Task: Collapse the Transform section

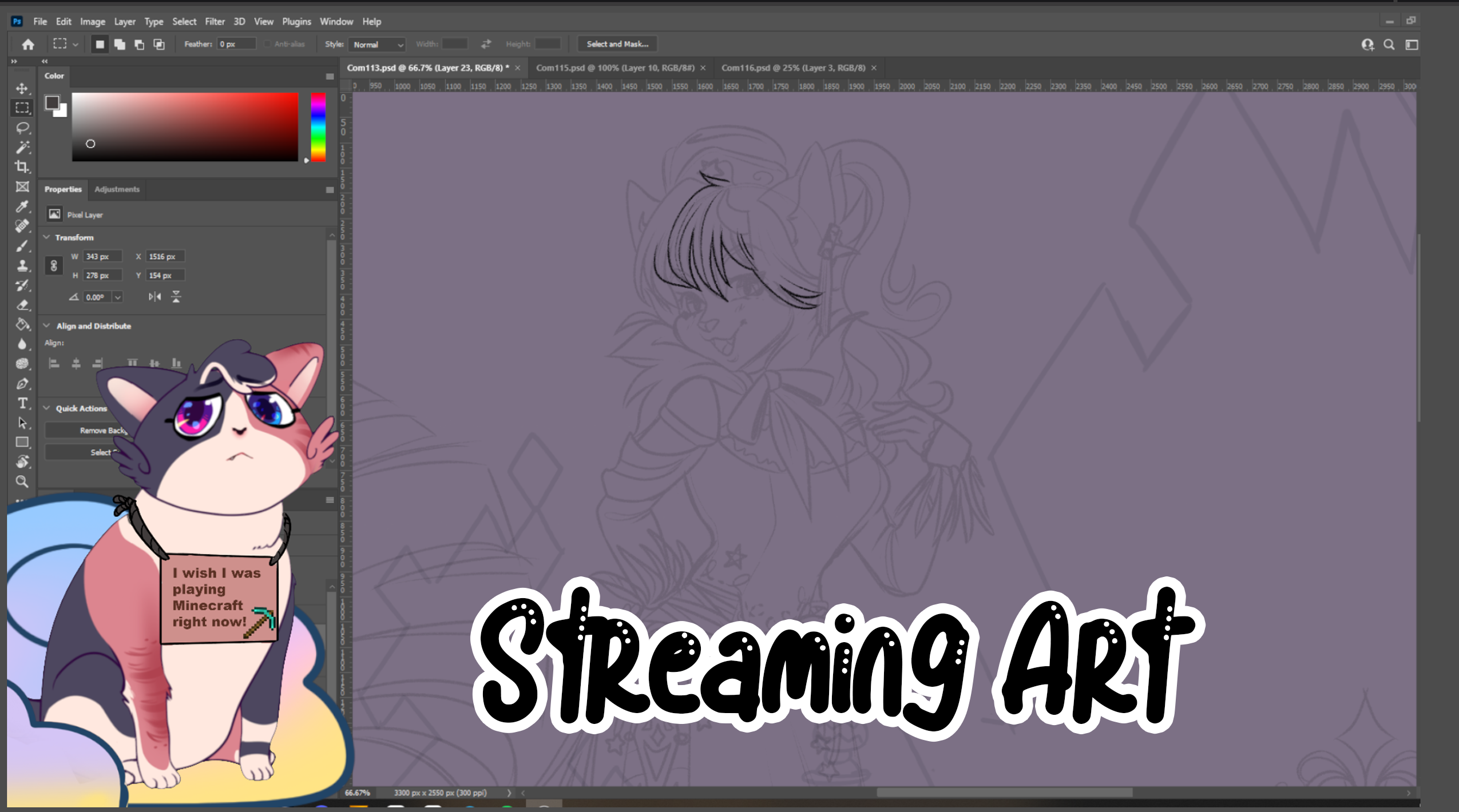Action: (47, 237)
